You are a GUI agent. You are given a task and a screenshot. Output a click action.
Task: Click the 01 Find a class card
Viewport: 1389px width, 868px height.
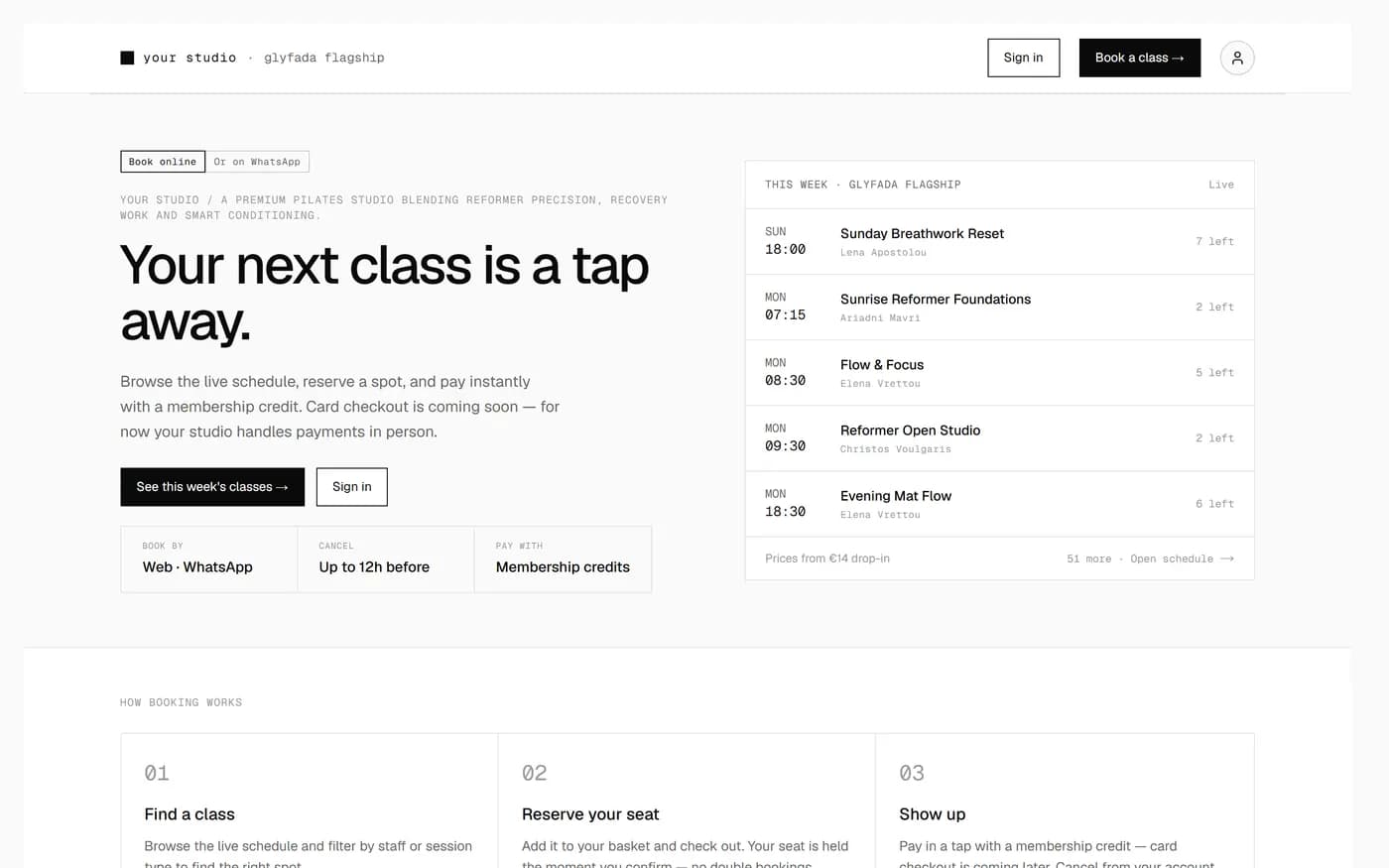309,801
